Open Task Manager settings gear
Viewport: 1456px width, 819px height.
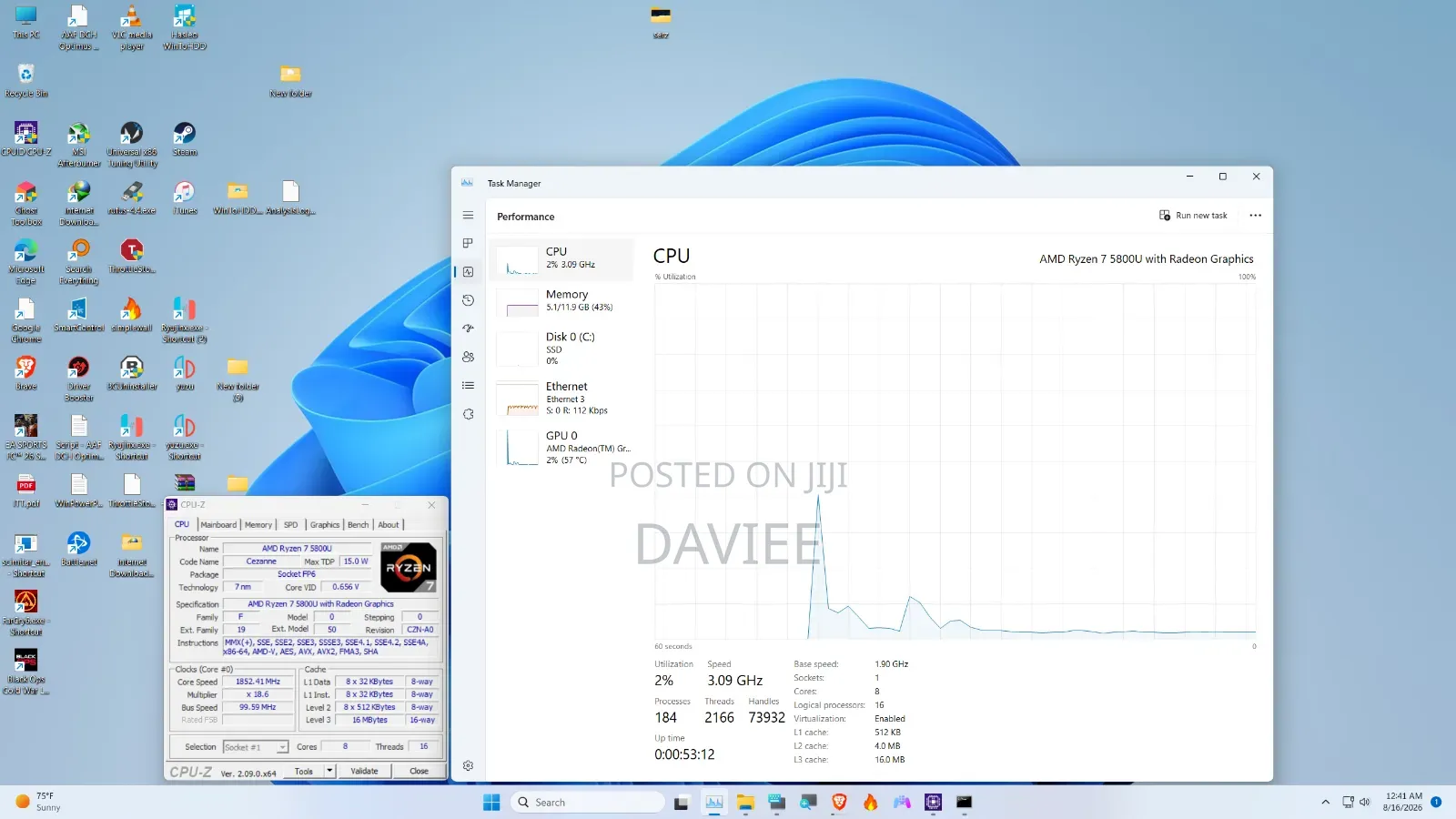click(468, 766)
